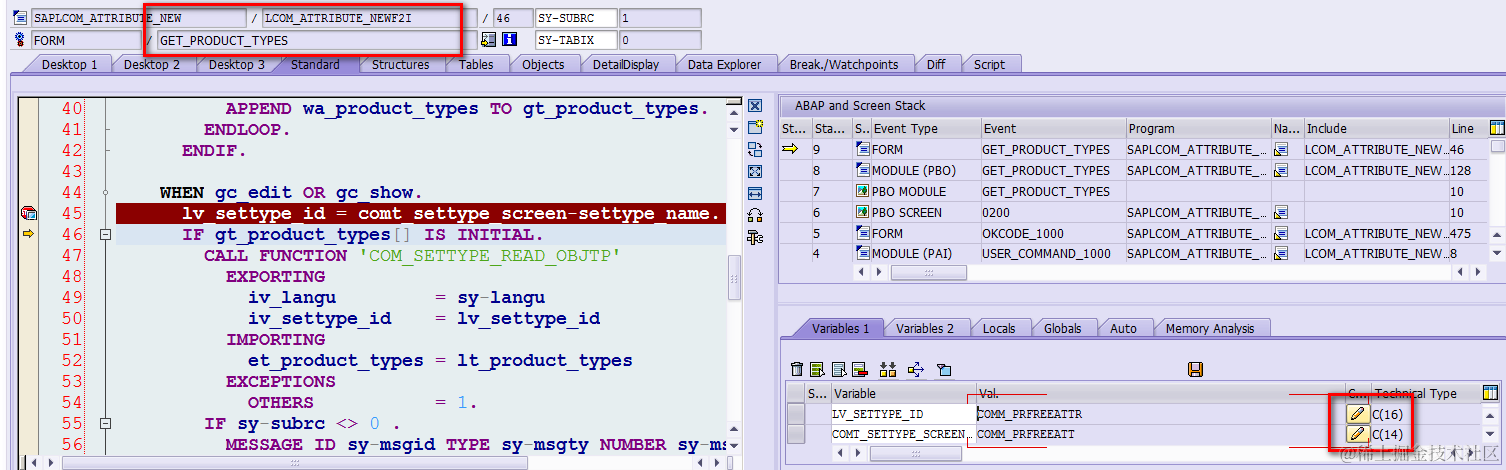Click line 45 breakpoint code line
The height and width of the screenshot is (470, 1506).
click(420, 213)
